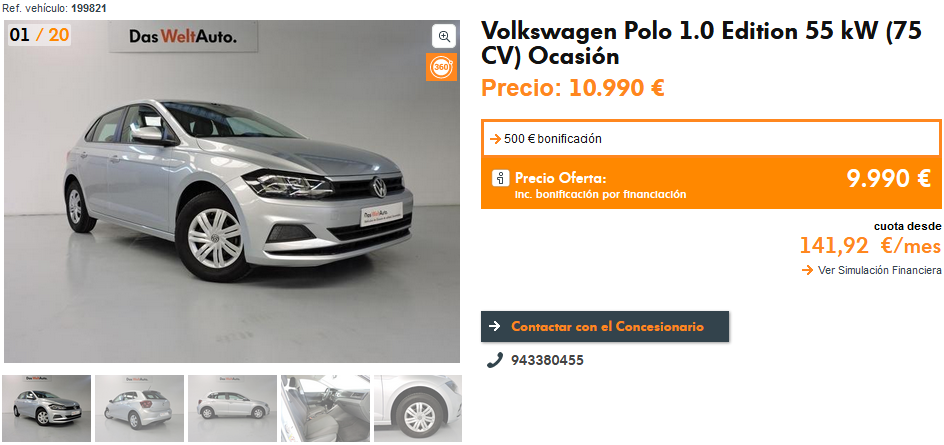Select thumbnail showing interior seats
Screen dimensions: 944x445
point(325,408)
